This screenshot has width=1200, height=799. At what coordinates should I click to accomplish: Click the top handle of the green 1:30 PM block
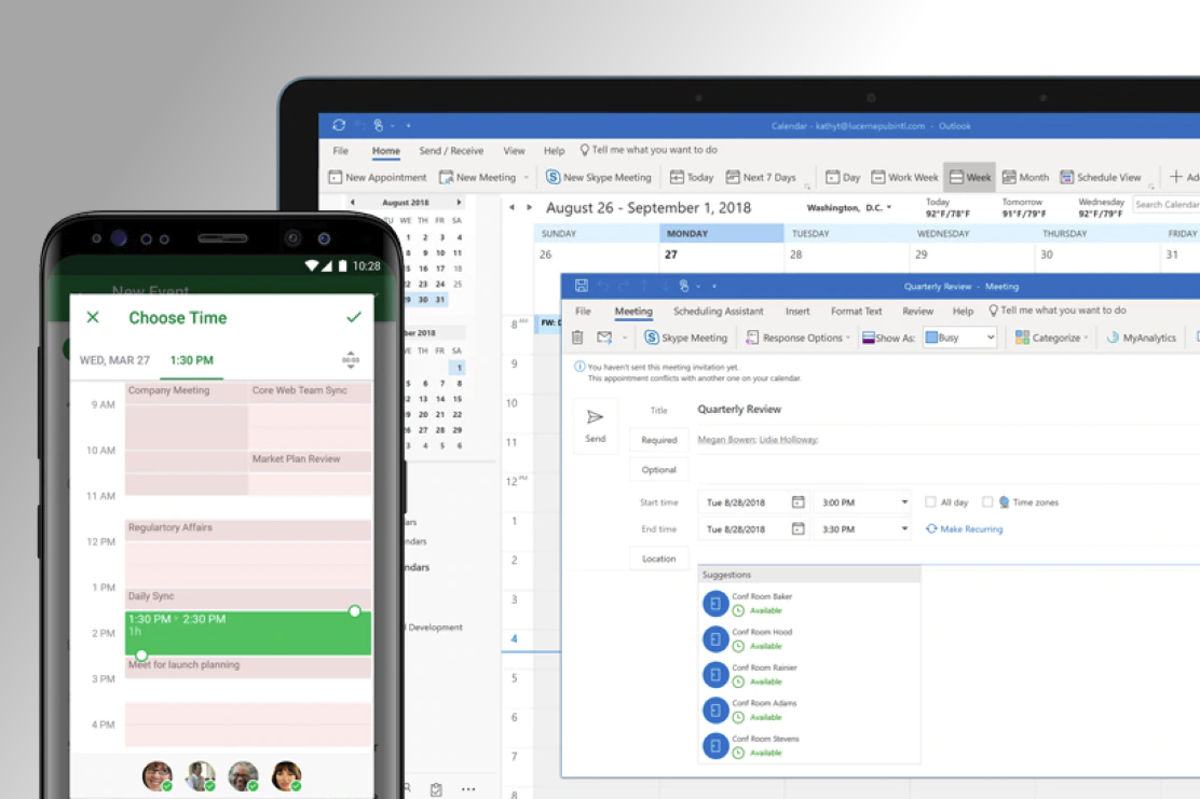point(354,611)
